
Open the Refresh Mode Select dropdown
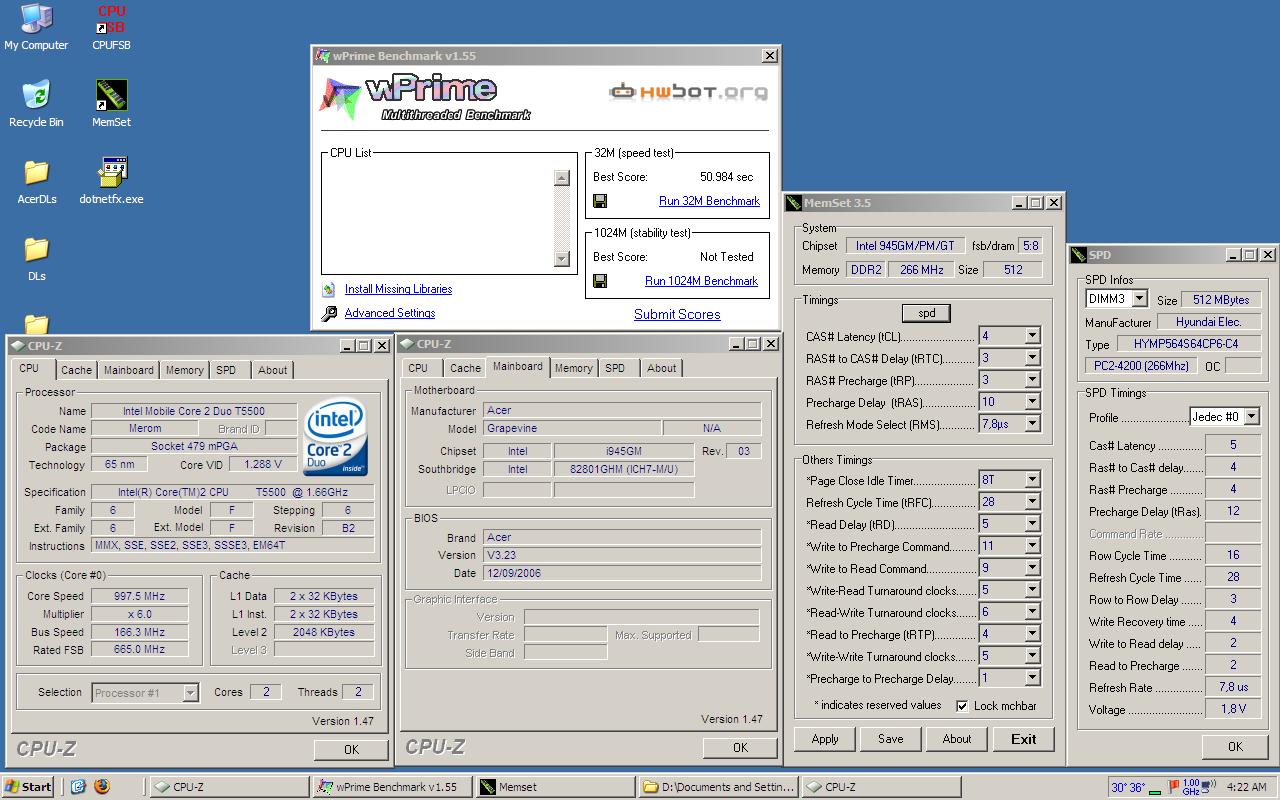click(x=1032, y=424)
